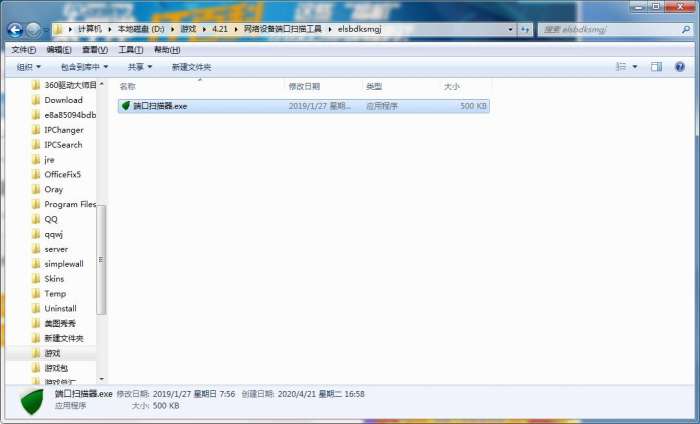Open the 美图秀秀 folder in the tree
Screen dimensions: 700x424
pos(54,323)
